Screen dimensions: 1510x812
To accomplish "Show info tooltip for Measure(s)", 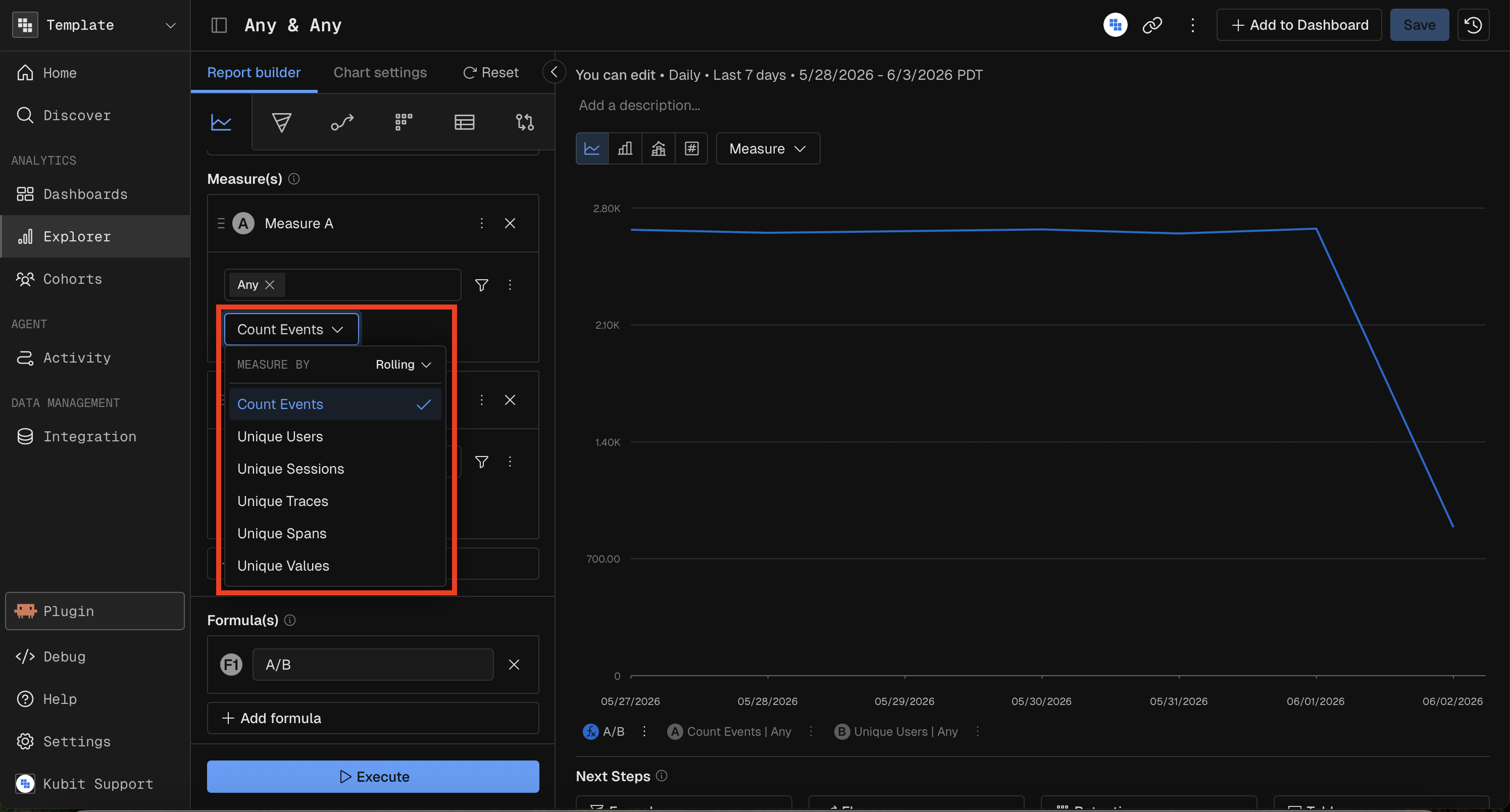I will click(294, 179).
